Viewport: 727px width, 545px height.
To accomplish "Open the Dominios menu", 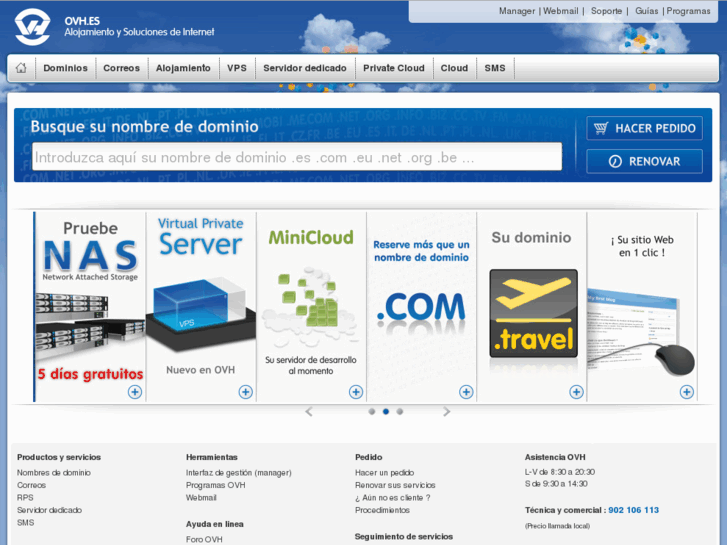I will [65, 68].
